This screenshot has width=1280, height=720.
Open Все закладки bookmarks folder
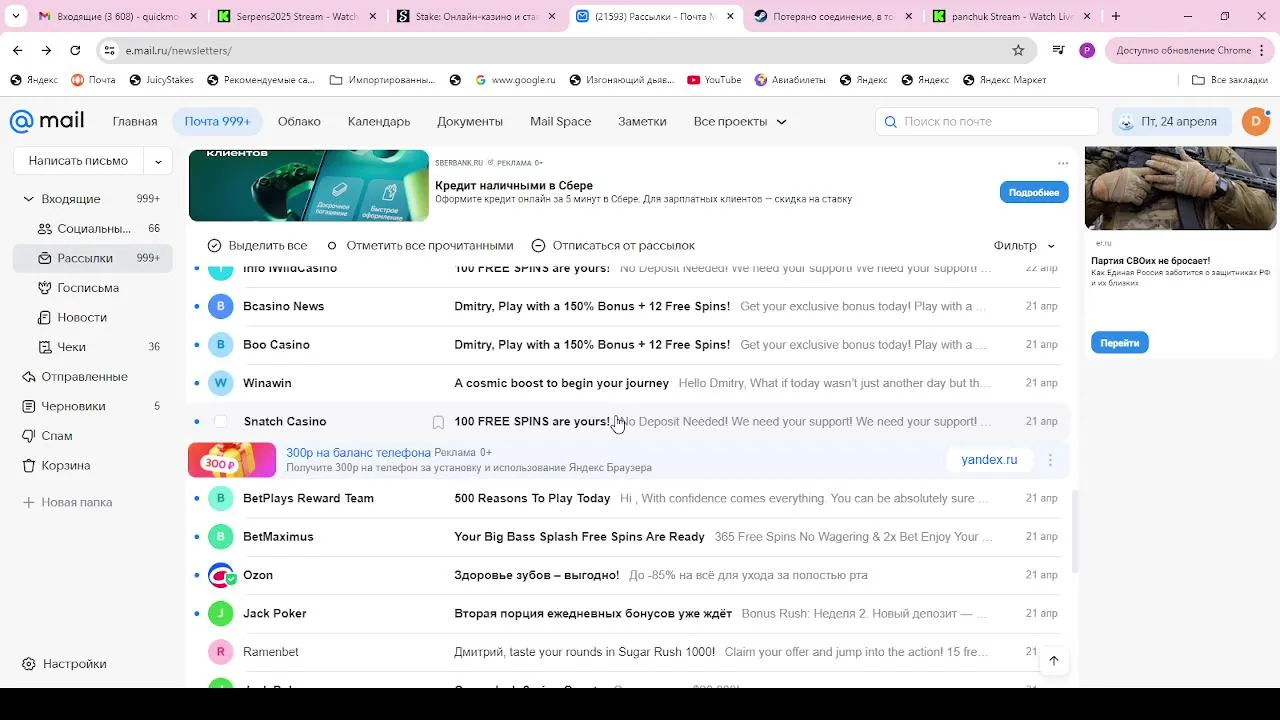coord(1230,80)
